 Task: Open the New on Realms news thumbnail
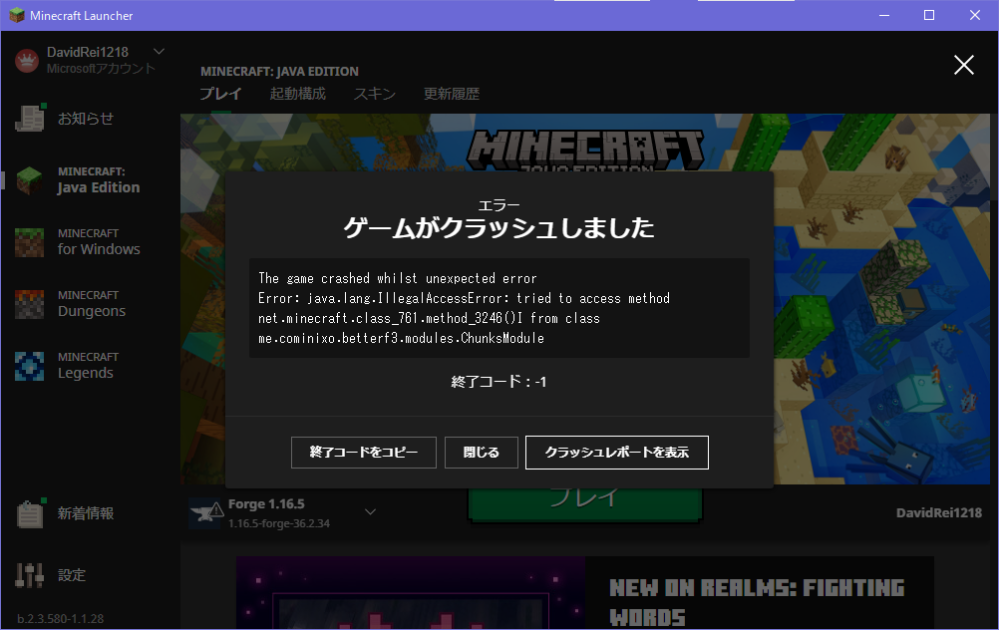point(410,593)
